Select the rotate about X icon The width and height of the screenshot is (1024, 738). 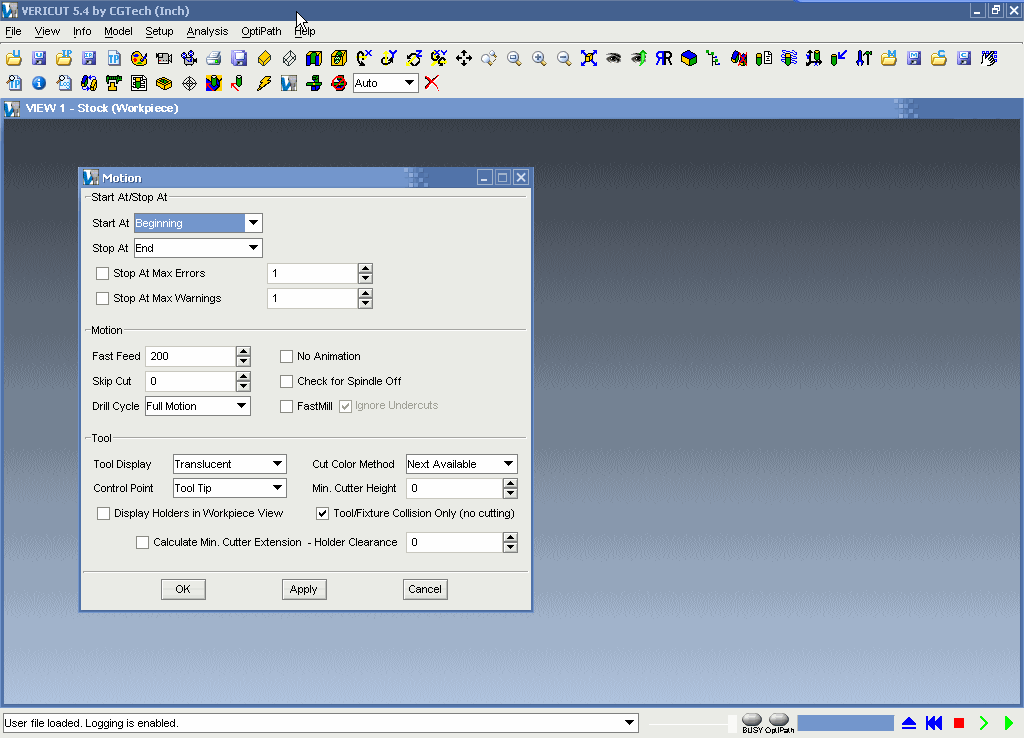(364, 58)
